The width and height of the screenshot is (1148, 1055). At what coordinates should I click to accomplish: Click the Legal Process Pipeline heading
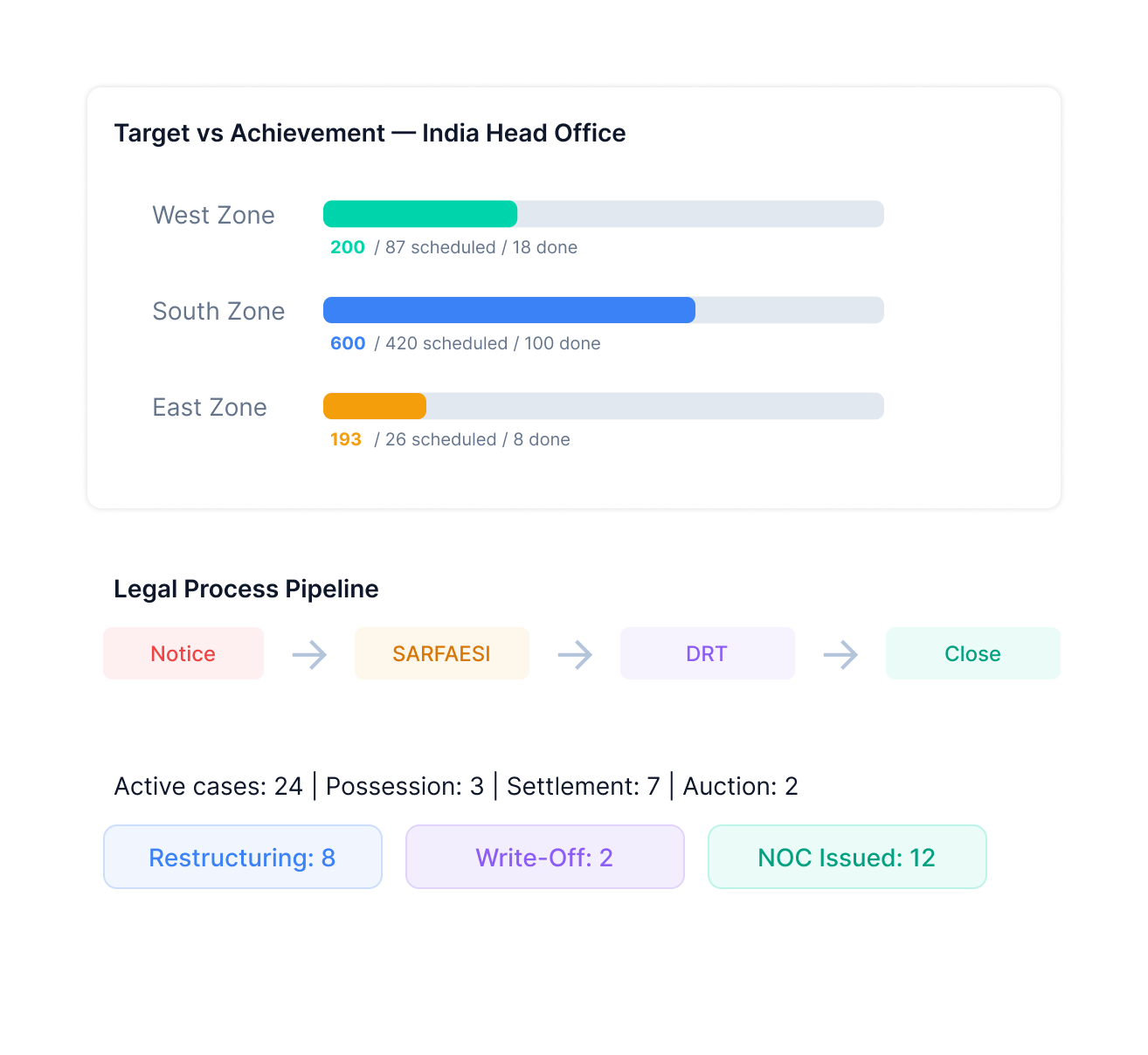[x=246, y=589]
